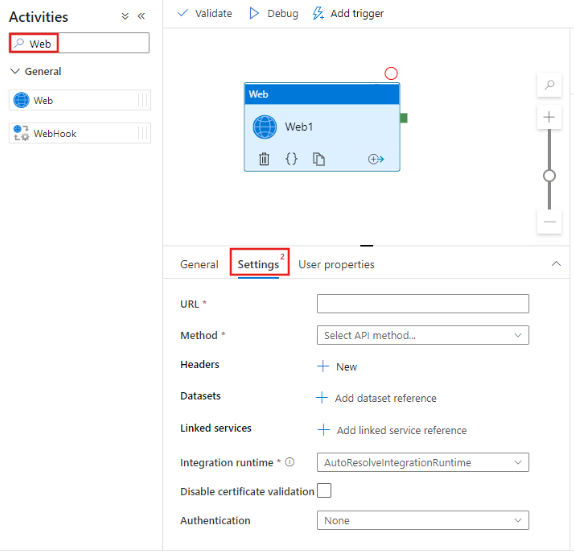Image resolution: width=574 pixels, height=554 pixels.
Task: Collapse the properties panel chevron
Action: point(556,264)
